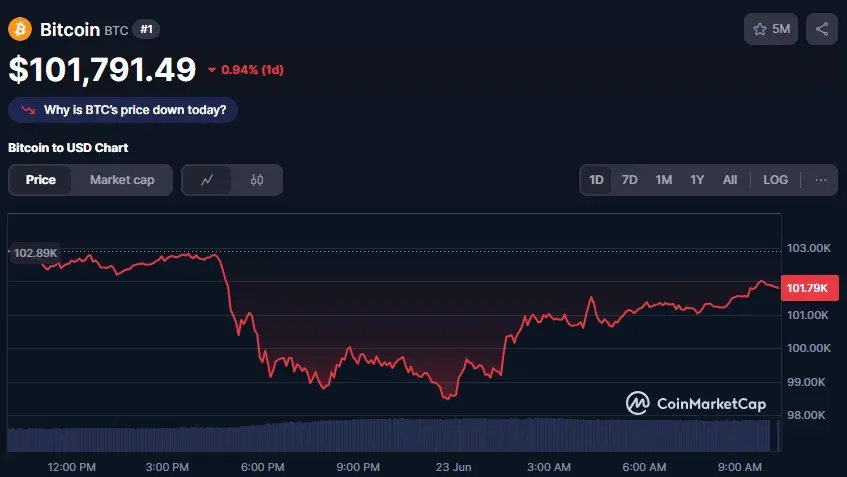The image size is (847, 477).
Task: Add Bitcoin to watchlist via star button
Action: tap(771, 29)
